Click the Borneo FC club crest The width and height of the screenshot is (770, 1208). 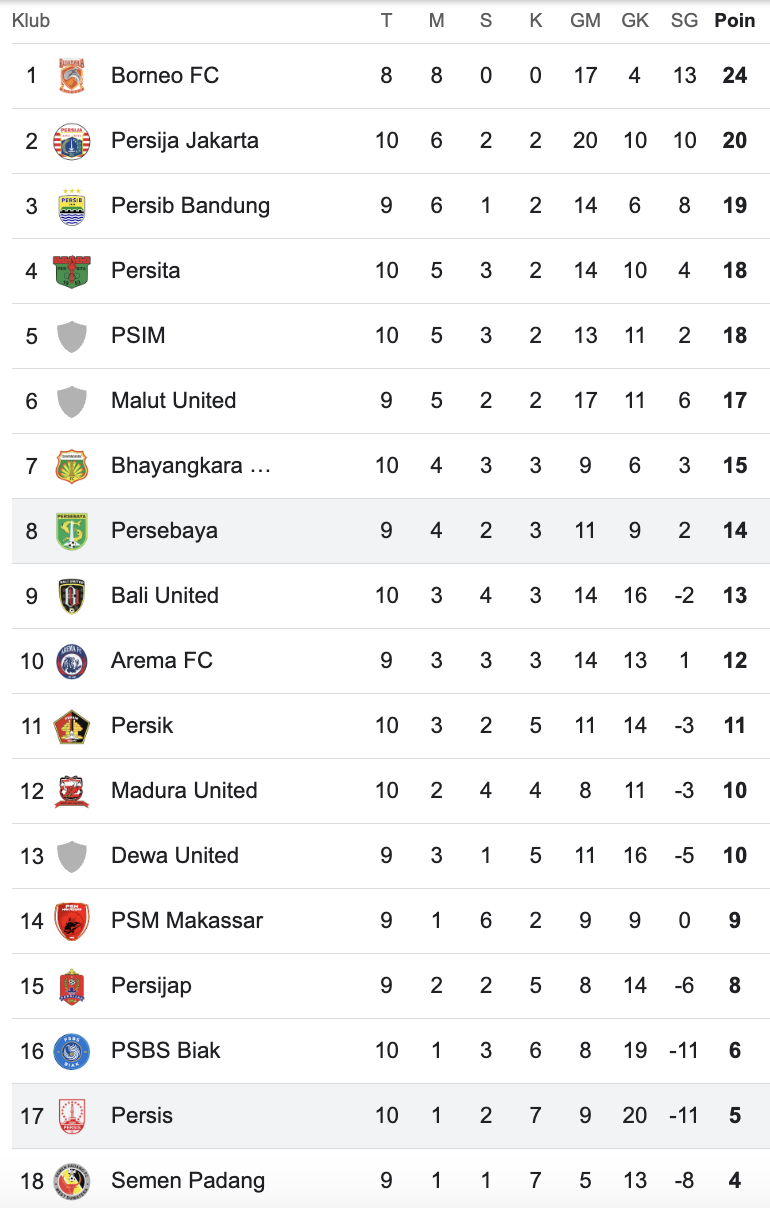pos(71,76)
